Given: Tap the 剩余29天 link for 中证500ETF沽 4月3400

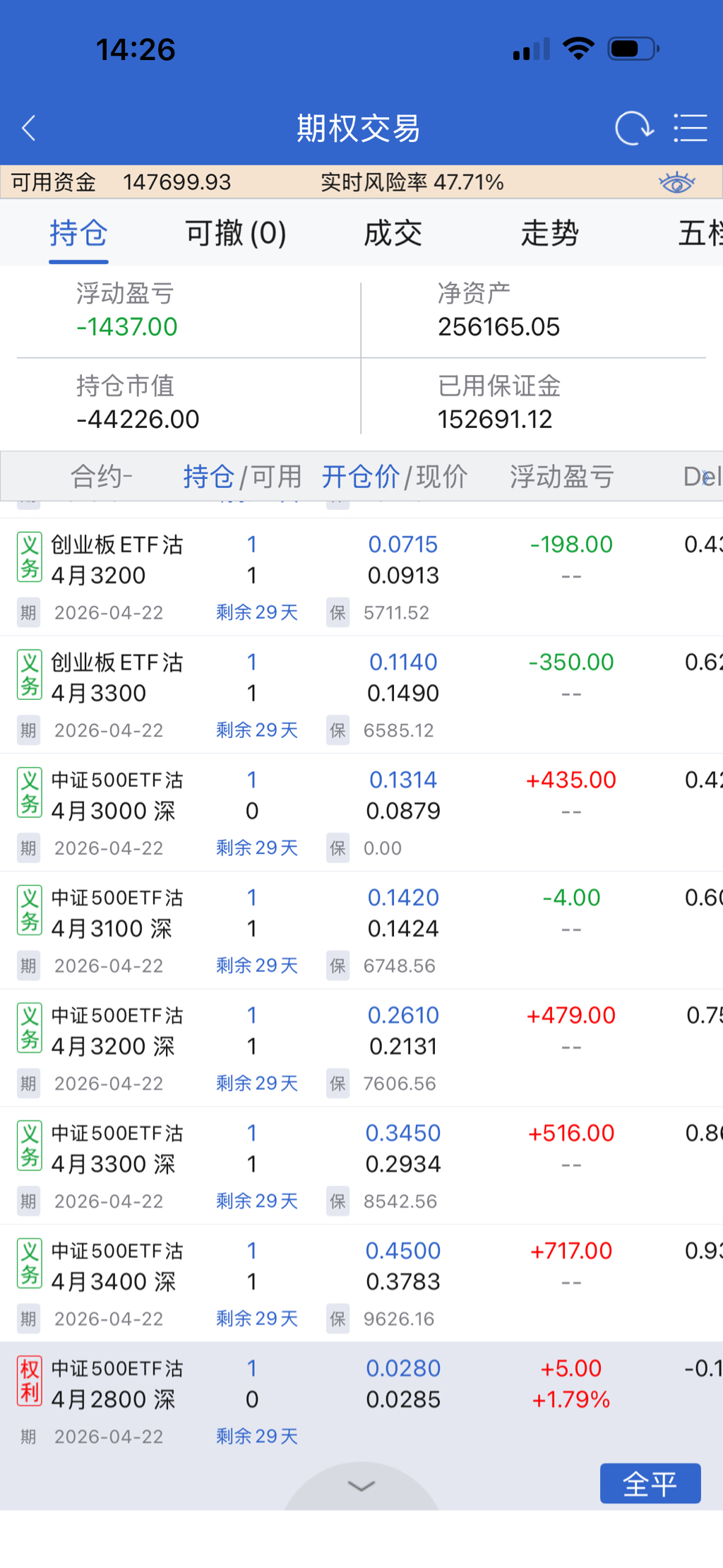Looking at the screenshot, I should coord(257,1319).
